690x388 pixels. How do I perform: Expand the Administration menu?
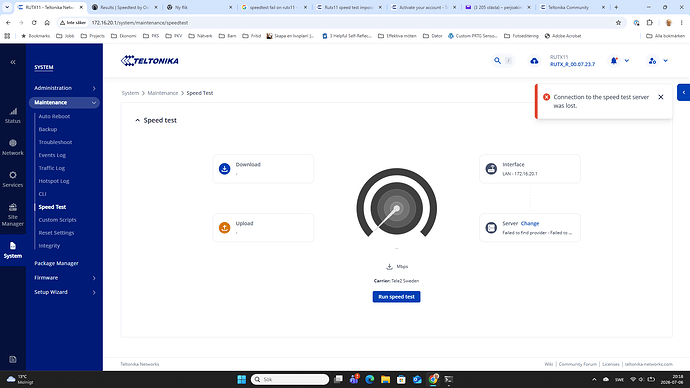(65, 88)
